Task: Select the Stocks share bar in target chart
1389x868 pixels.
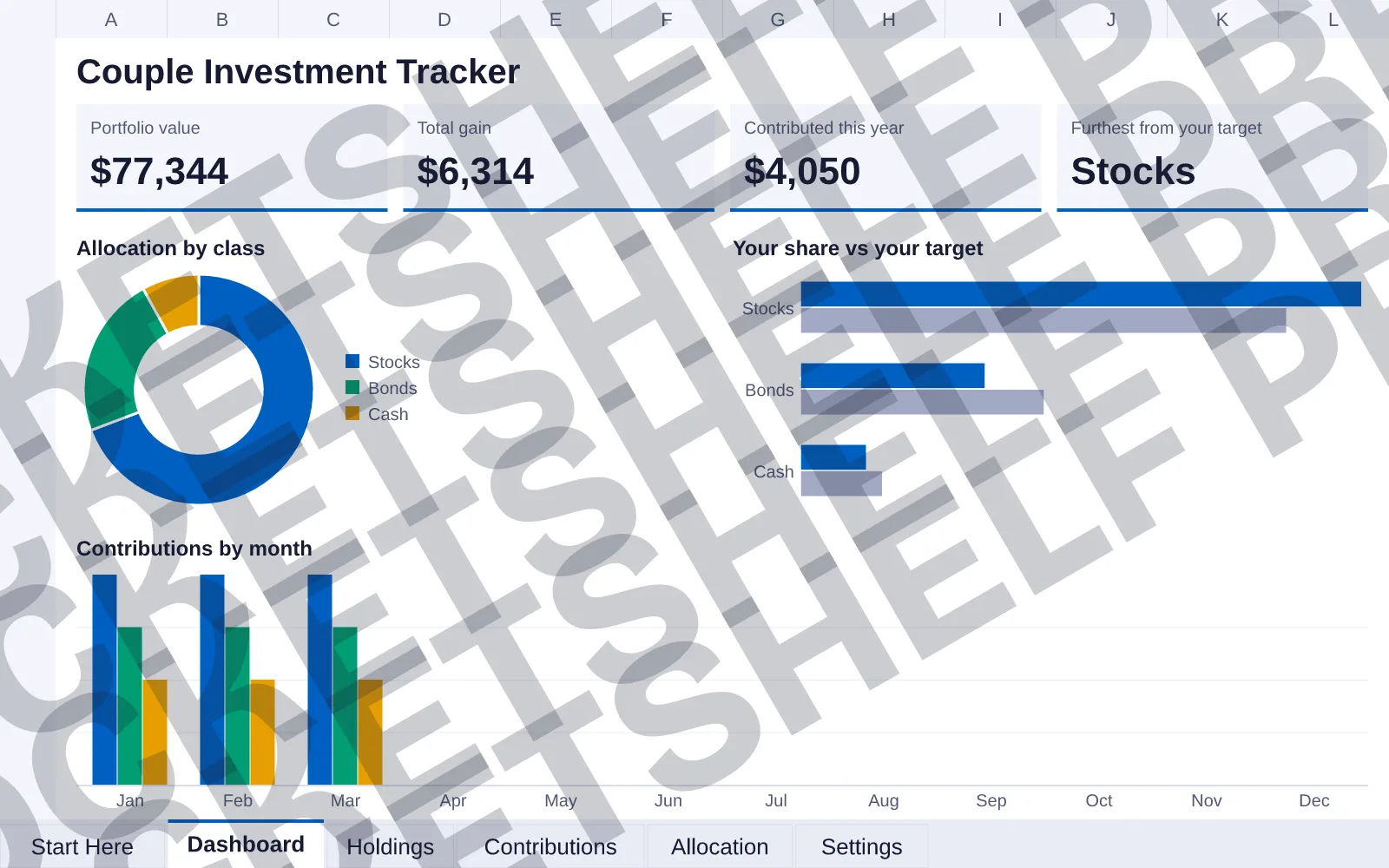Action: 1081,294
